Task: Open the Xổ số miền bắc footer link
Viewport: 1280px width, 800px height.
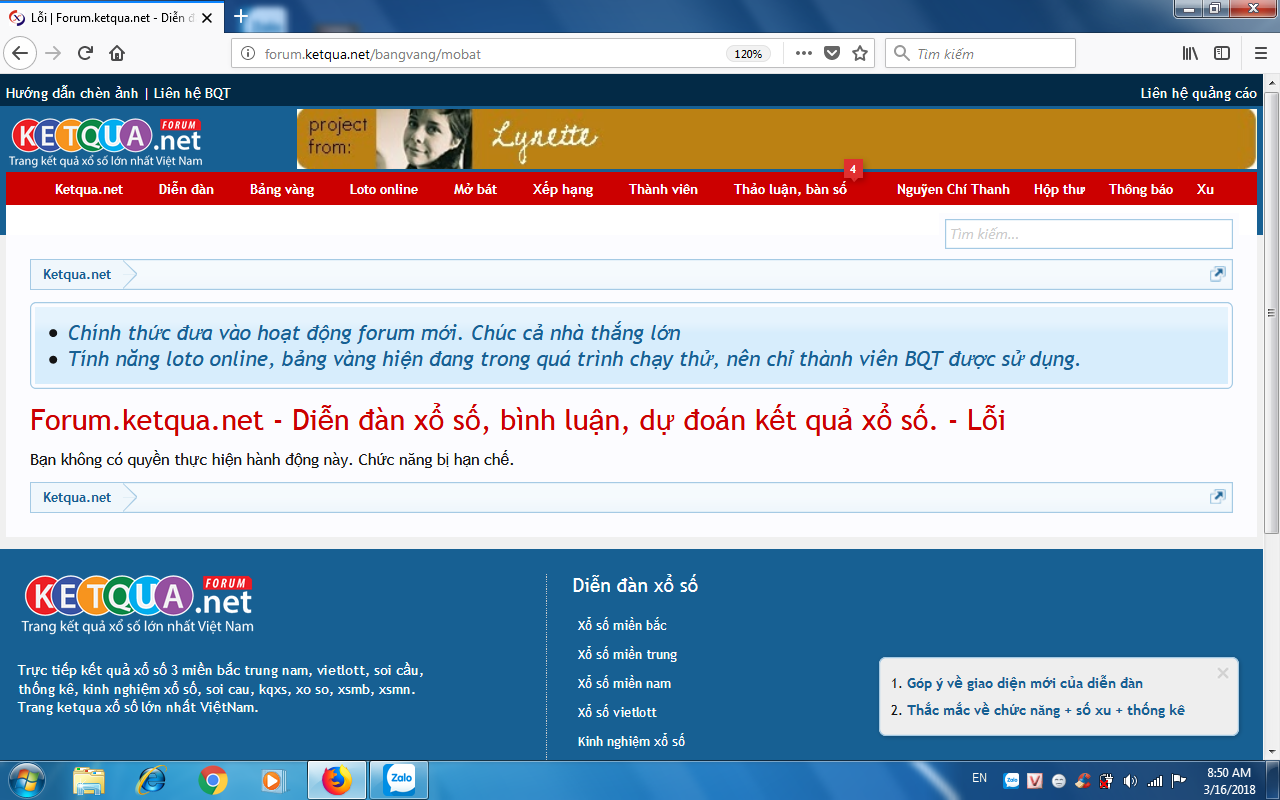Action: (x=622, y=625)
